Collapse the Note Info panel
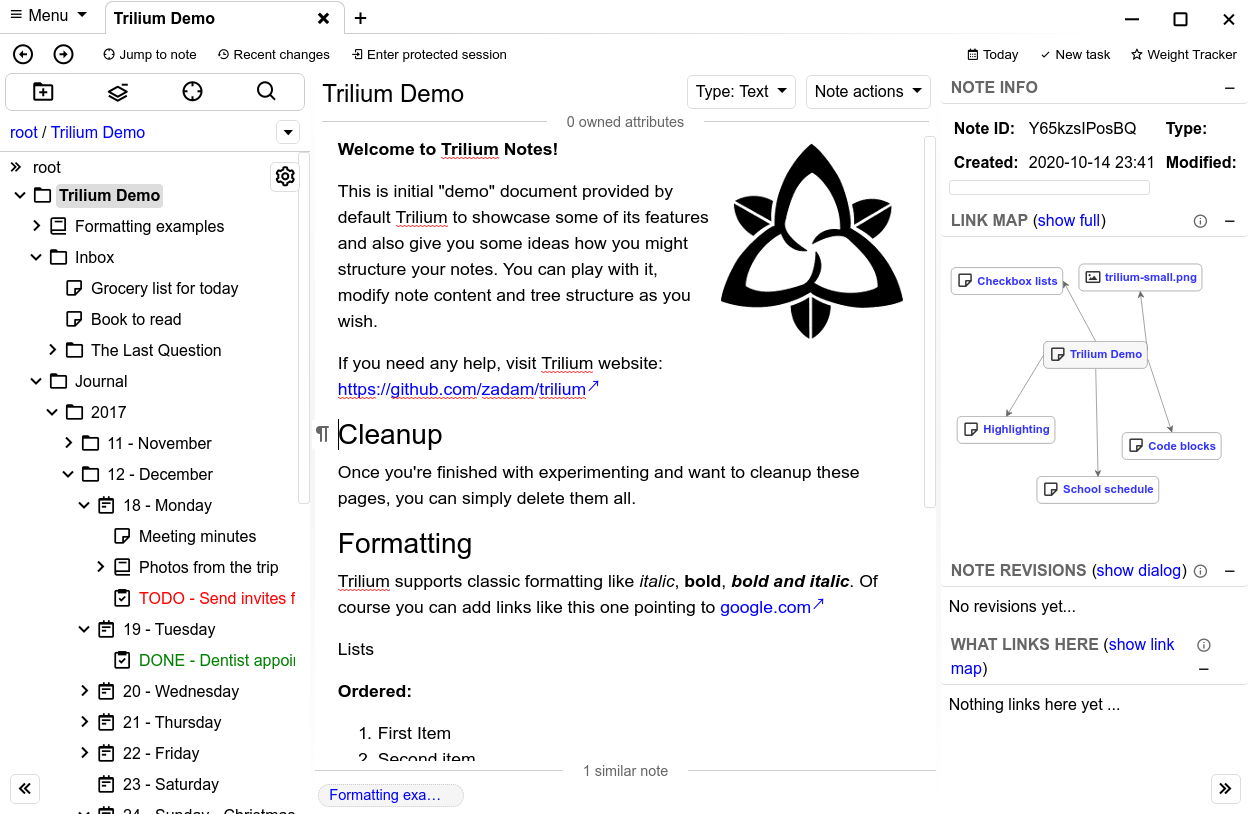1251x814 pixels. (x=1229, y=88)
